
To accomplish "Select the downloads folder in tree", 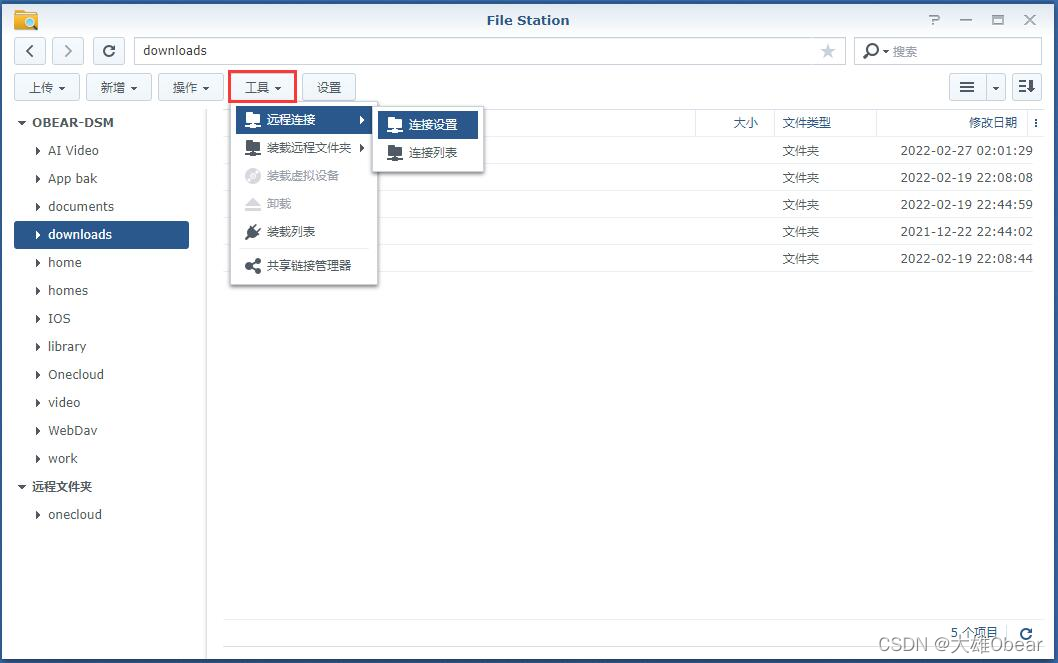I will (x=101, y=235).
